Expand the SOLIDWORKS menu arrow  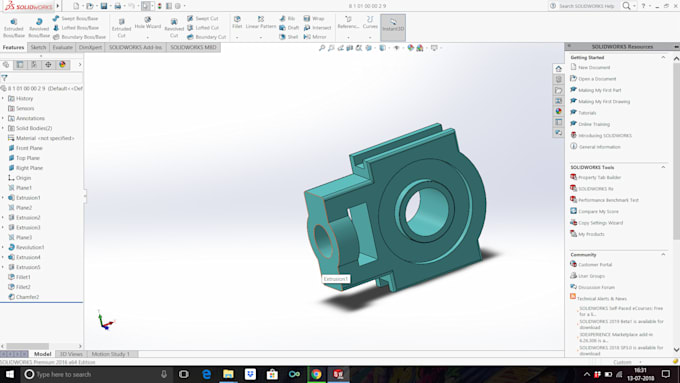pyautogui.click(x=58, y=6)
